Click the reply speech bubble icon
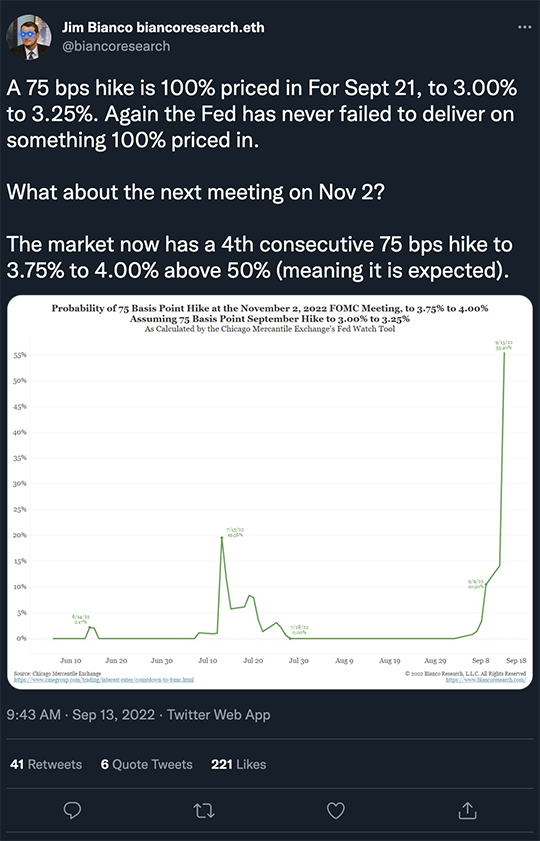The height and width of the screenshot is (841, 540). [x=72, y=810]
